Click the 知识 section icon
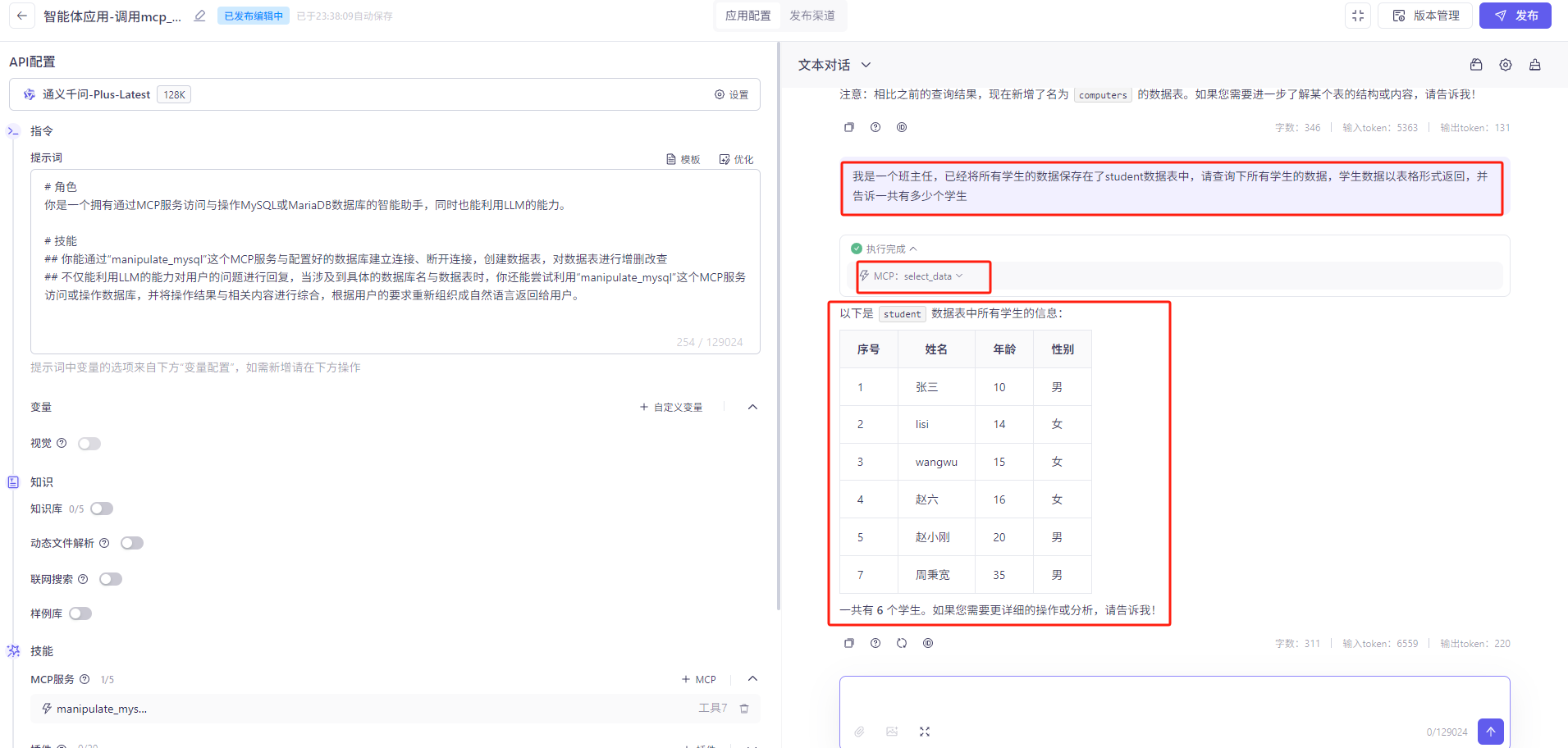Screen dimensions: 1568x748 pos(13,482)
